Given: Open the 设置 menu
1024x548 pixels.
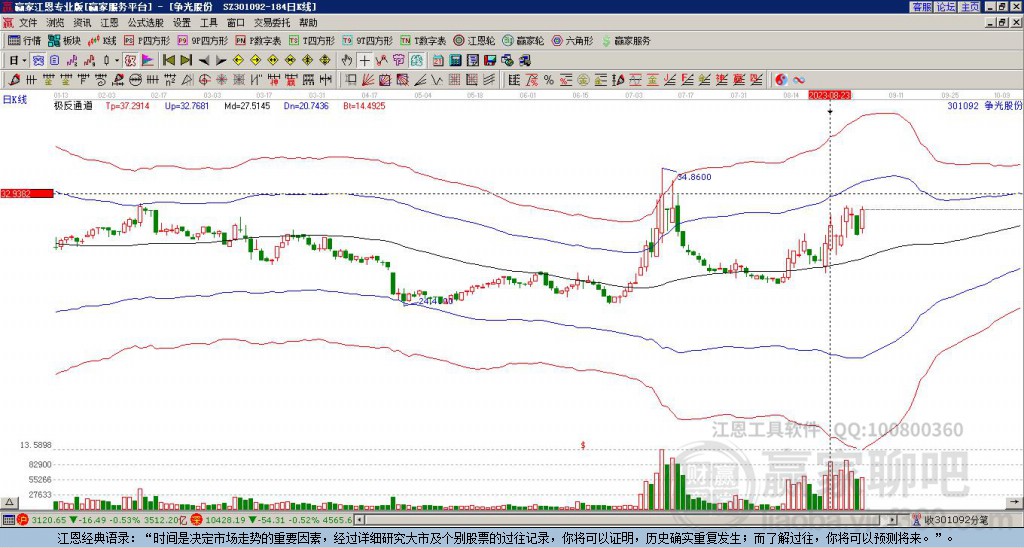Looking at the screenshot, I should 182,23.
